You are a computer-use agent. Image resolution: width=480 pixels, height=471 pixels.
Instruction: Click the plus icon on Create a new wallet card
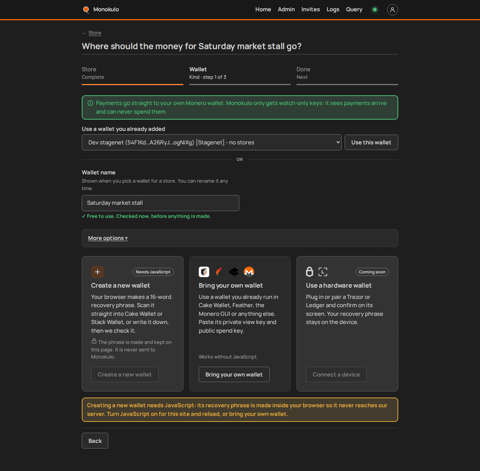[97, 272]
